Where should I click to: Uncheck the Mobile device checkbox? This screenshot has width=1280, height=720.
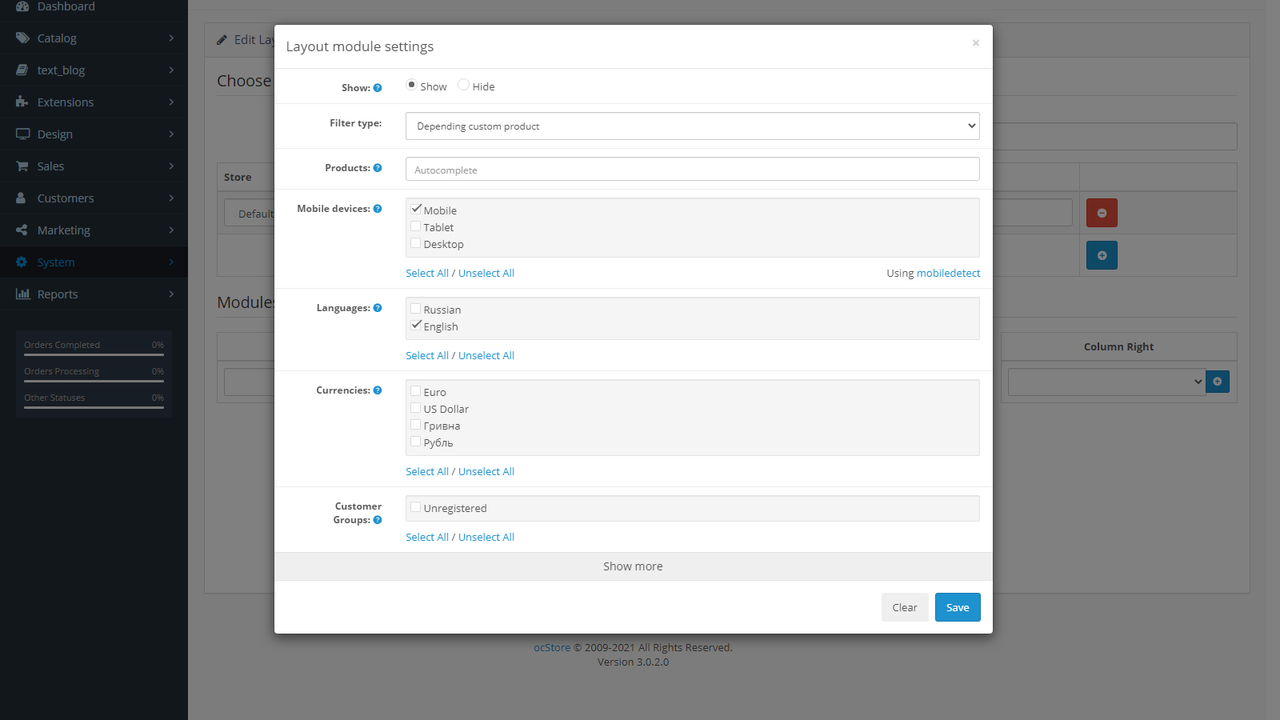[416, 209]
